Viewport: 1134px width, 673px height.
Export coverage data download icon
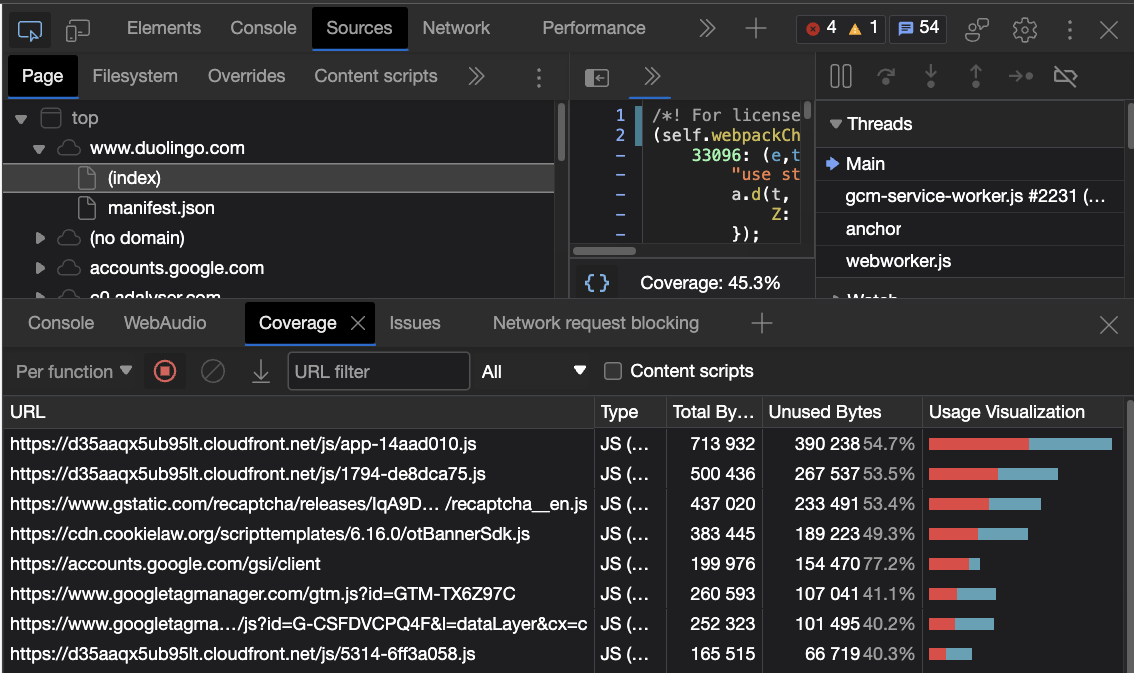pos(260,372)
